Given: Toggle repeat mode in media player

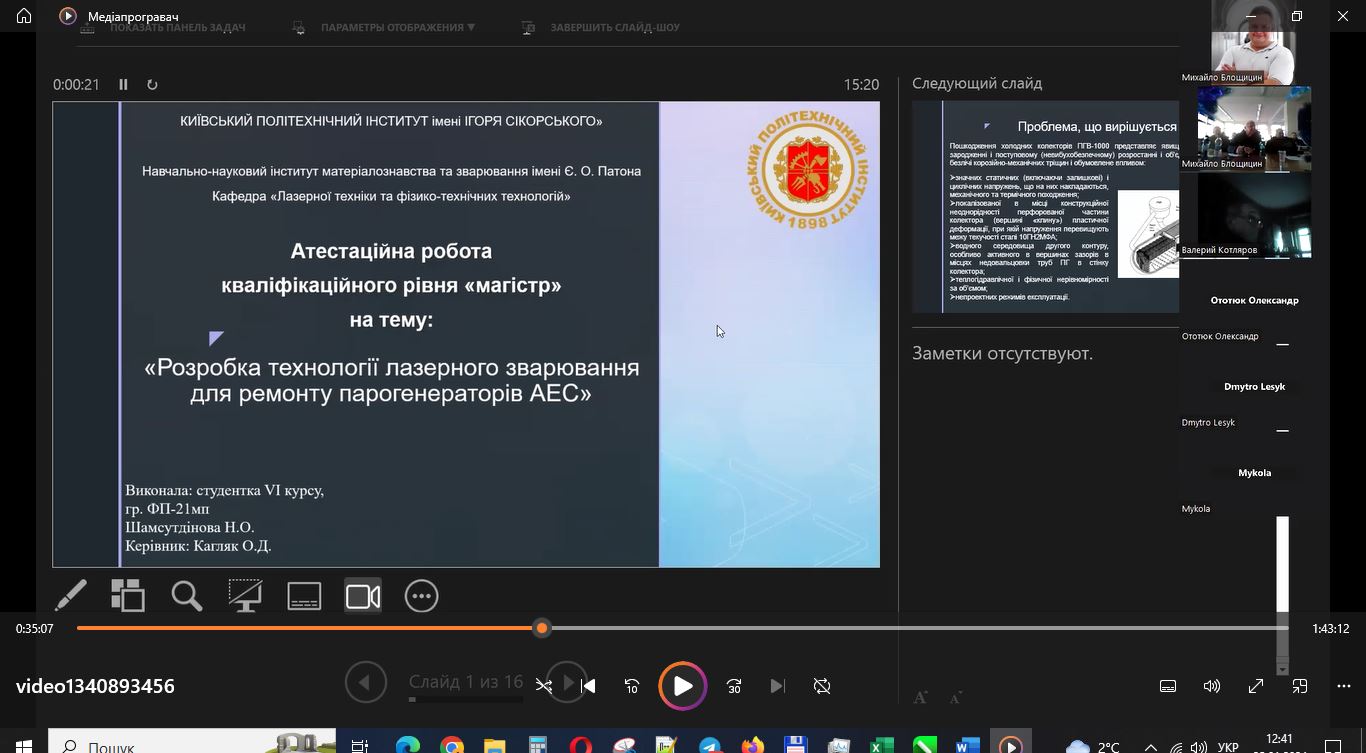Looking at the screenshot, I should coord(822,686).
